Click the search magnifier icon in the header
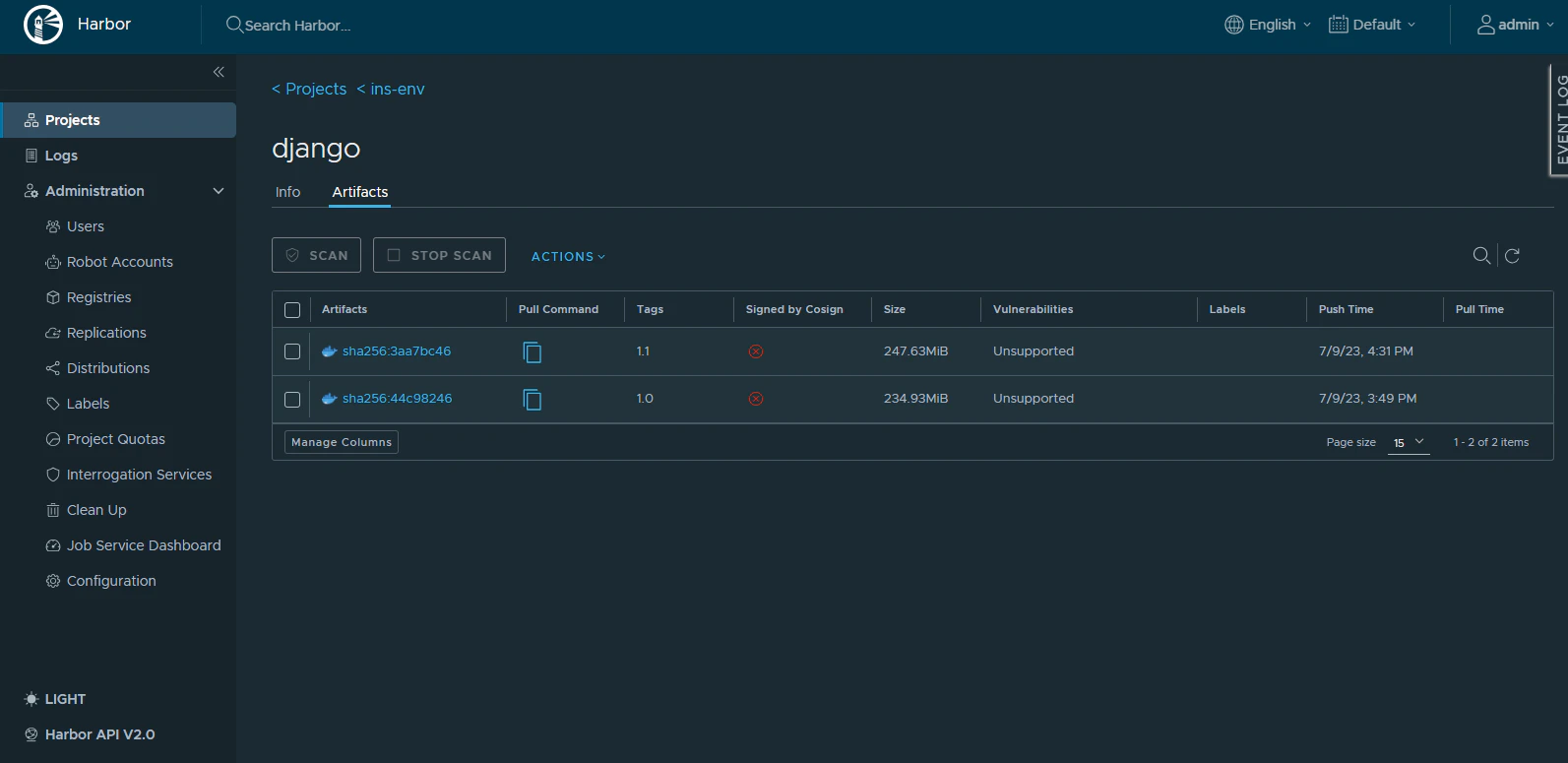The height and width of the screenshot is (763, 1568). pyautogui.click(x=234, y=25)
